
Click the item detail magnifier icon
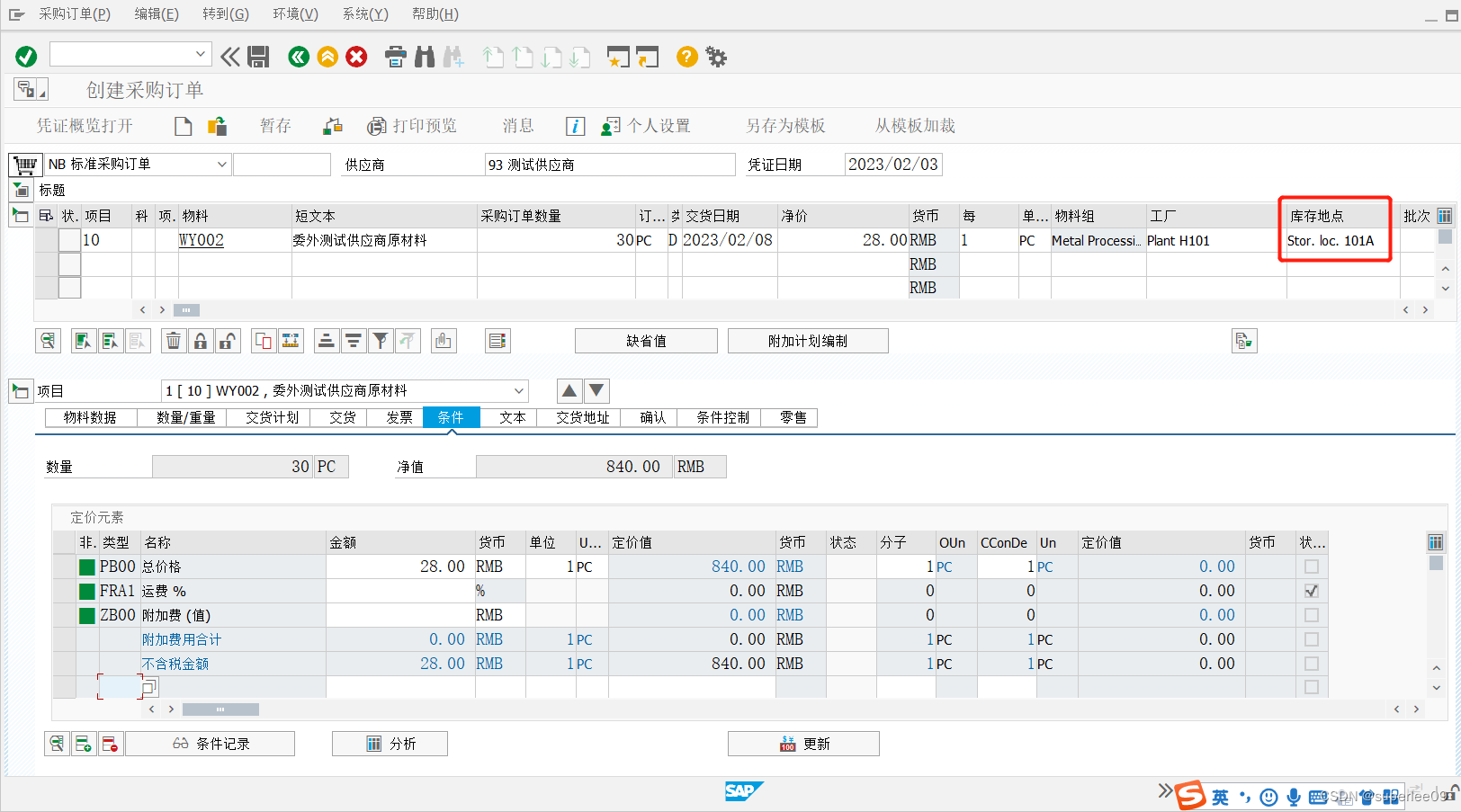click(48, 341)
